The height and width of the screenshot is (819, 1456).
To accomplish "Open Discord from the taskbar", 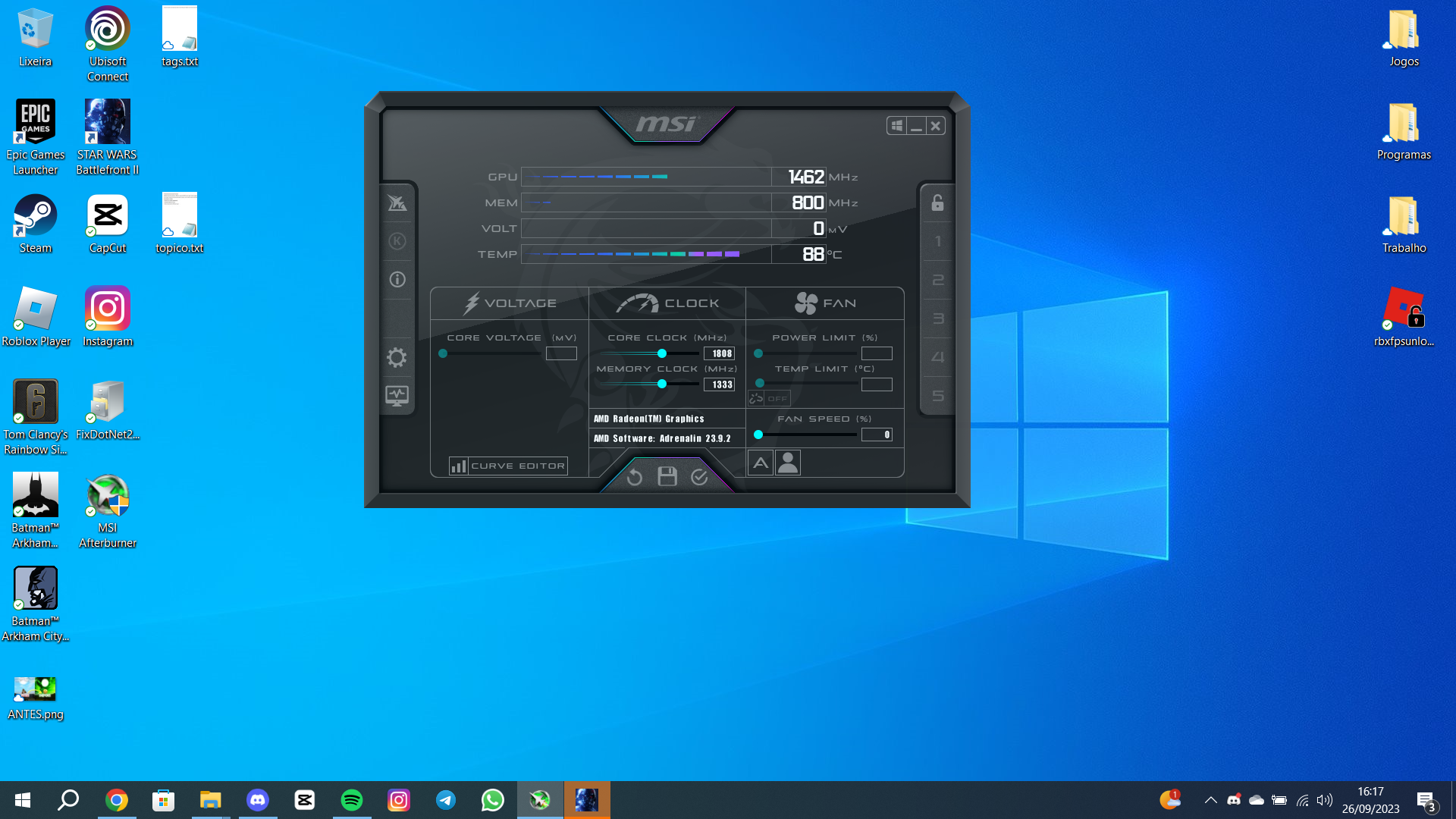I will pyautogui.click(x=258, y=800).
